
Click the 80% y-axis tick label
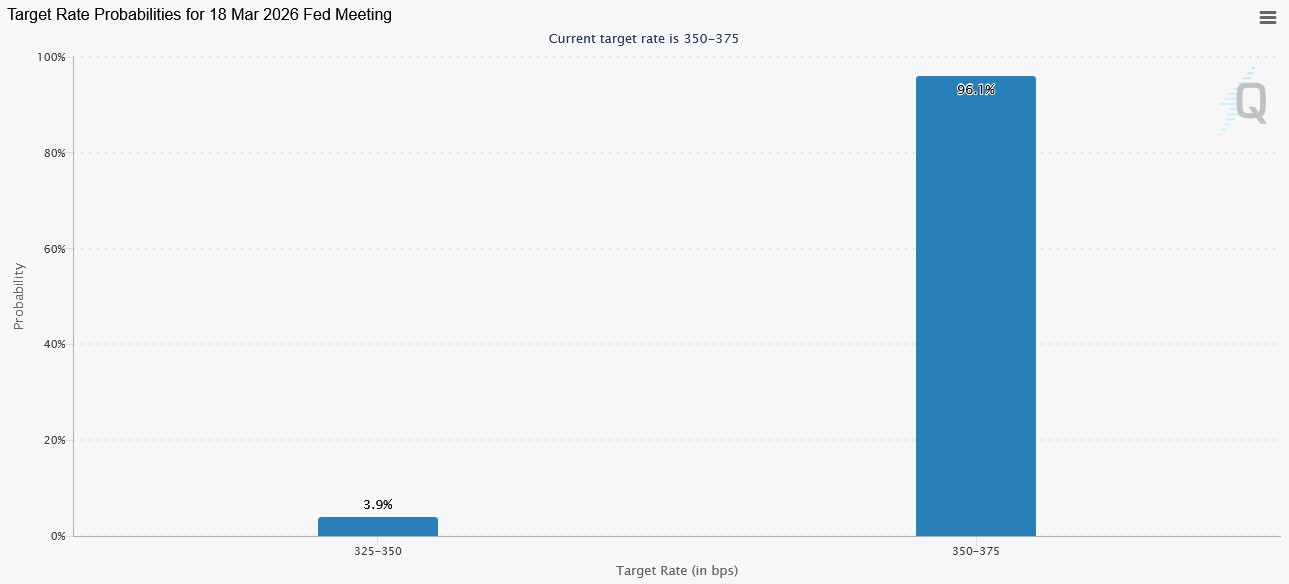[x=54, y=153]
